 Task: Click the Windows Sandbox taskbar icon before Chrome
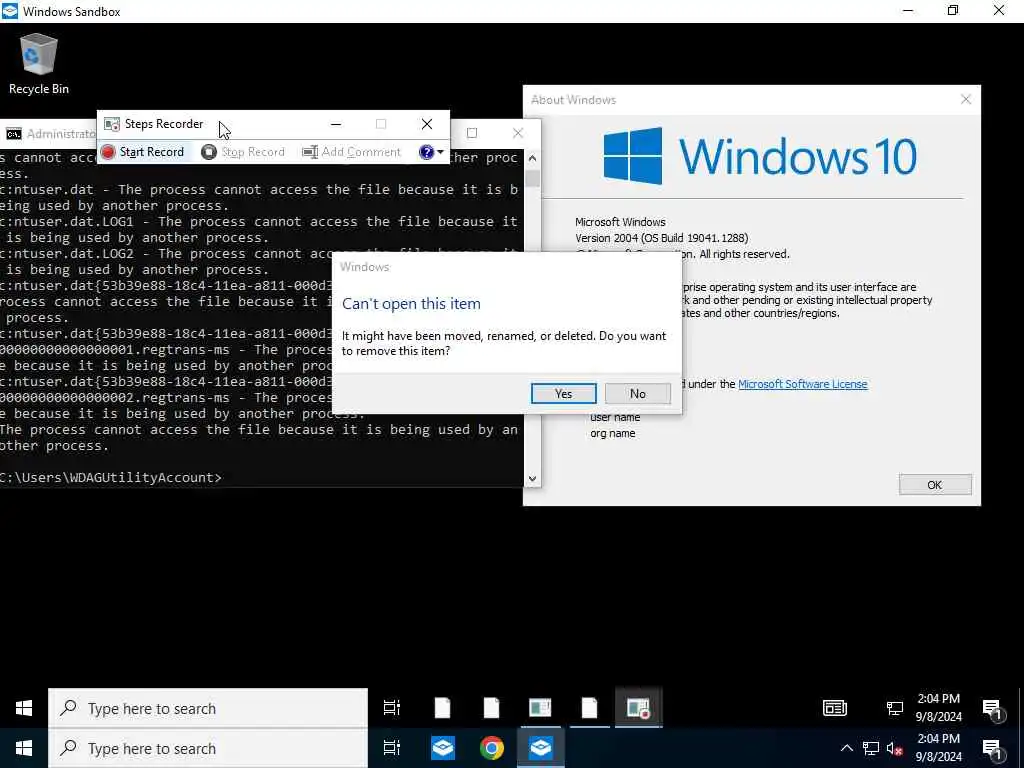pos(443,748)
